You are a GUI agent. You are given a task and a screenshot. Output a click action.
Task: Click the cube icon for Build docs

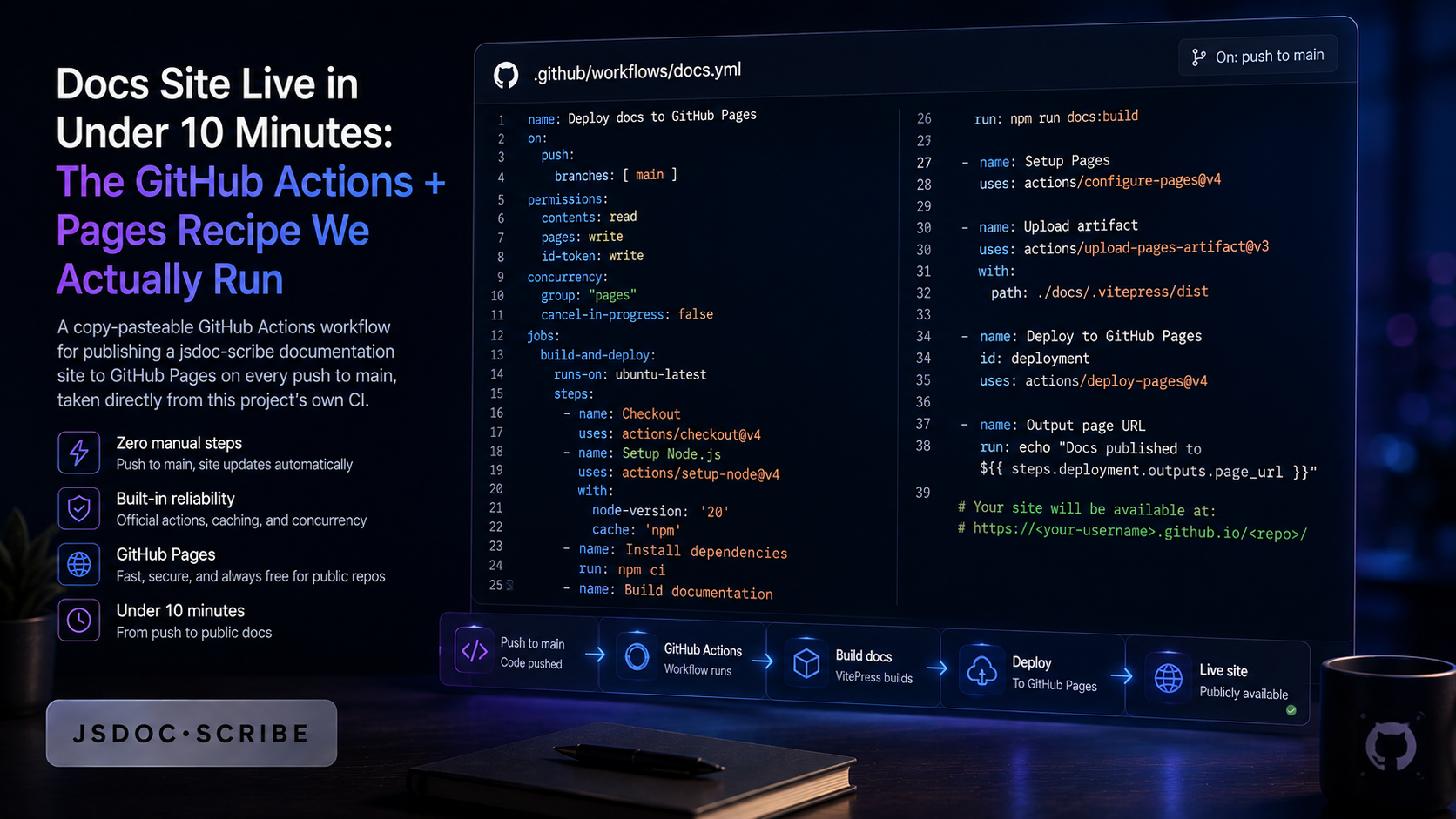(x=807, y=663)
